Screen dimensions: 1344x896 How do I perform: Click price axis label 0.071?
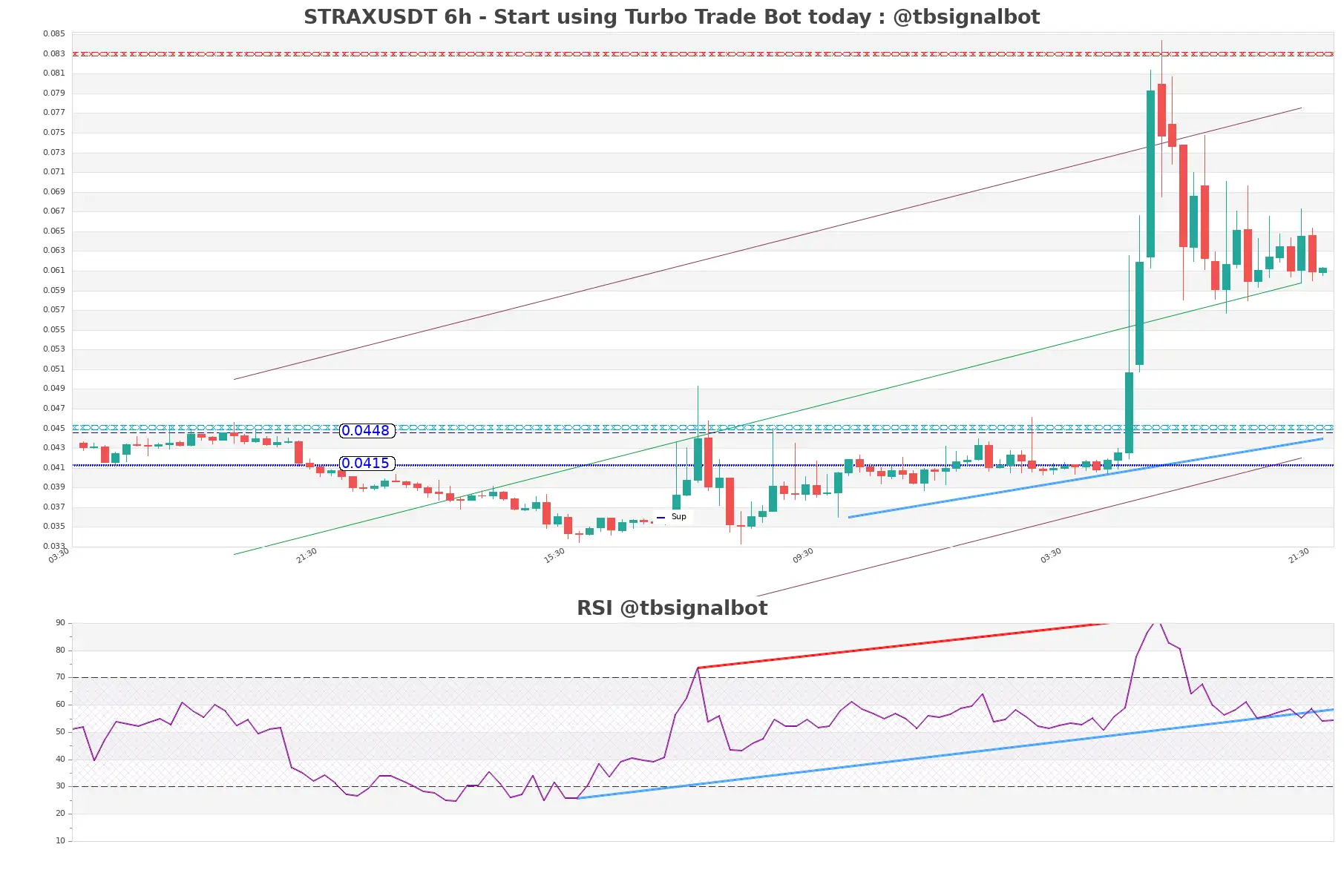(53, 172)
